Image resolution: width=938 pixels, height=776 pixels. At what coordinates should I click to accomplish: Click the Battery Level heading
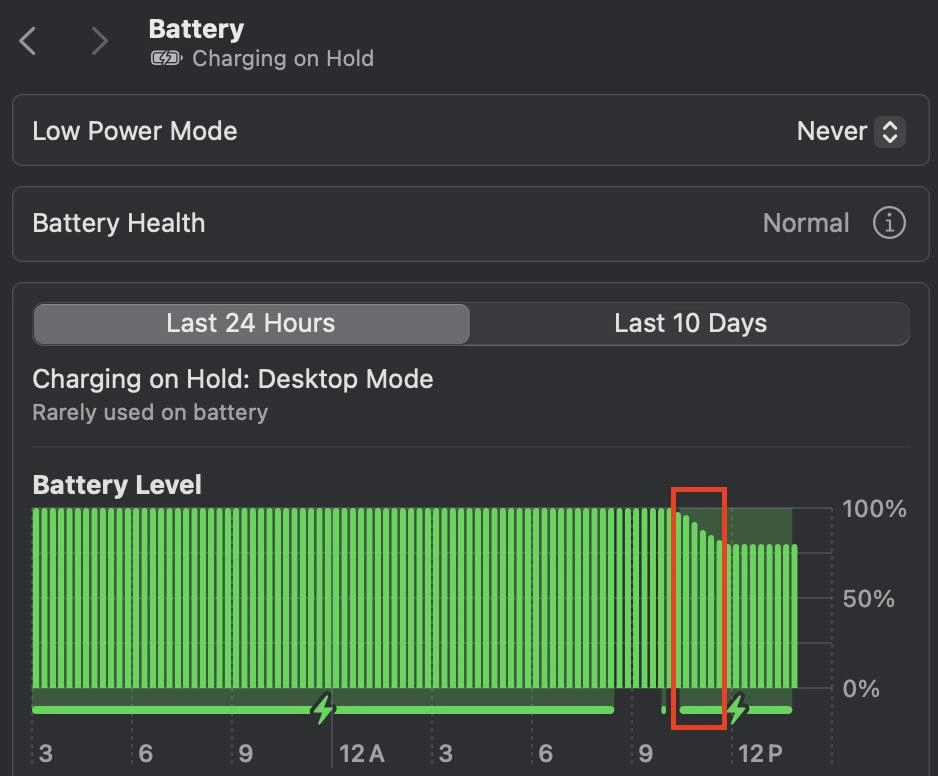pos(117,485)
